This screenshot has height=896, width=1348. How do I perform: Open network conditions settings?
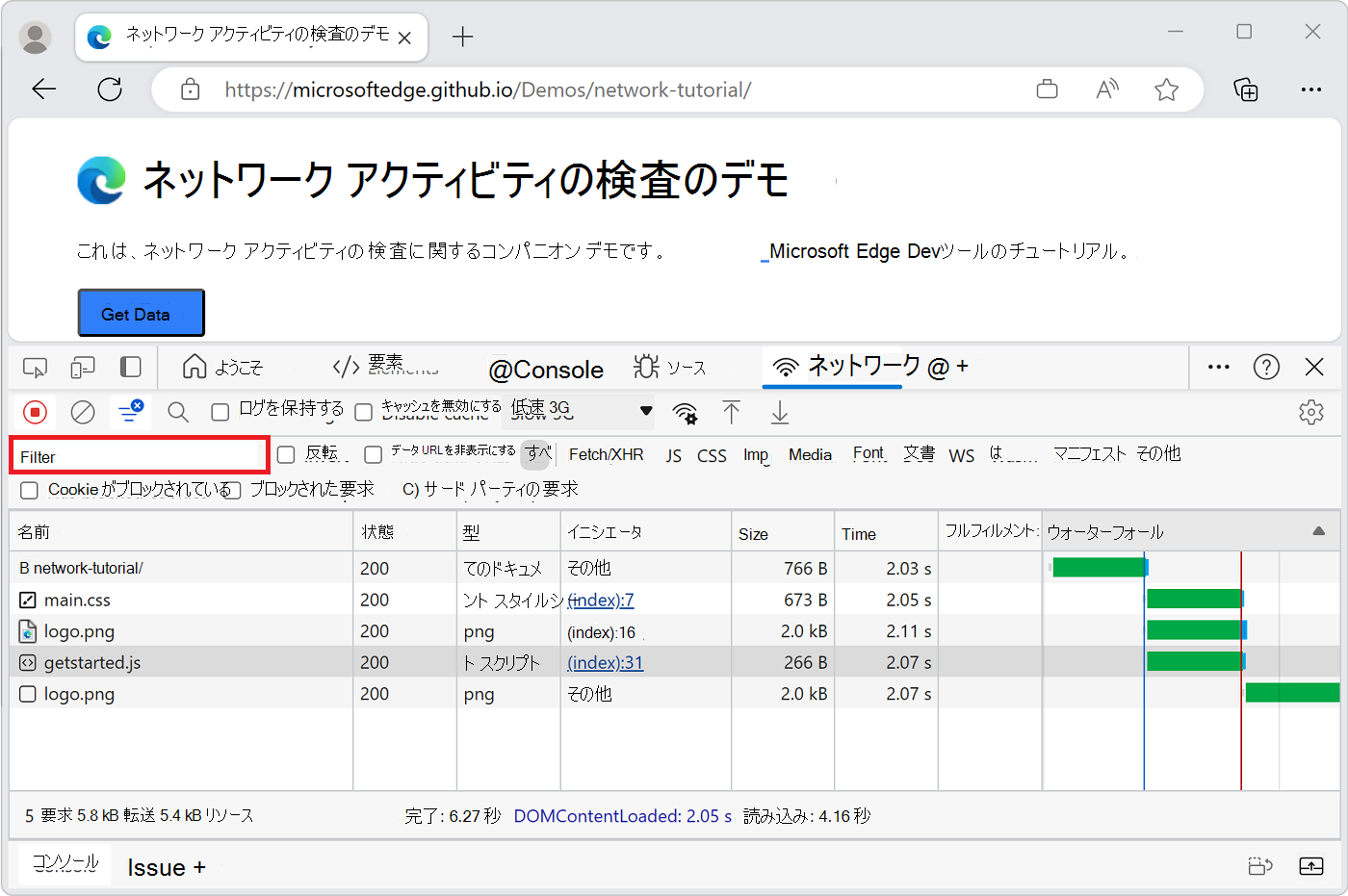point(685,412)
